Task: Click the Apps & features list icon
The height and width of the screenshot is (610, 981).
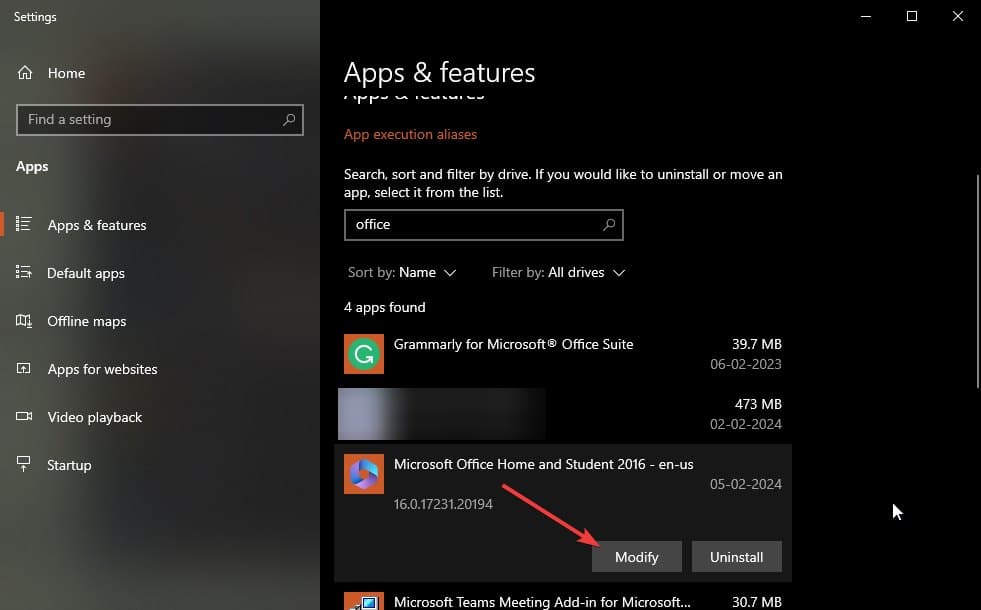Action: pos(24,224)
